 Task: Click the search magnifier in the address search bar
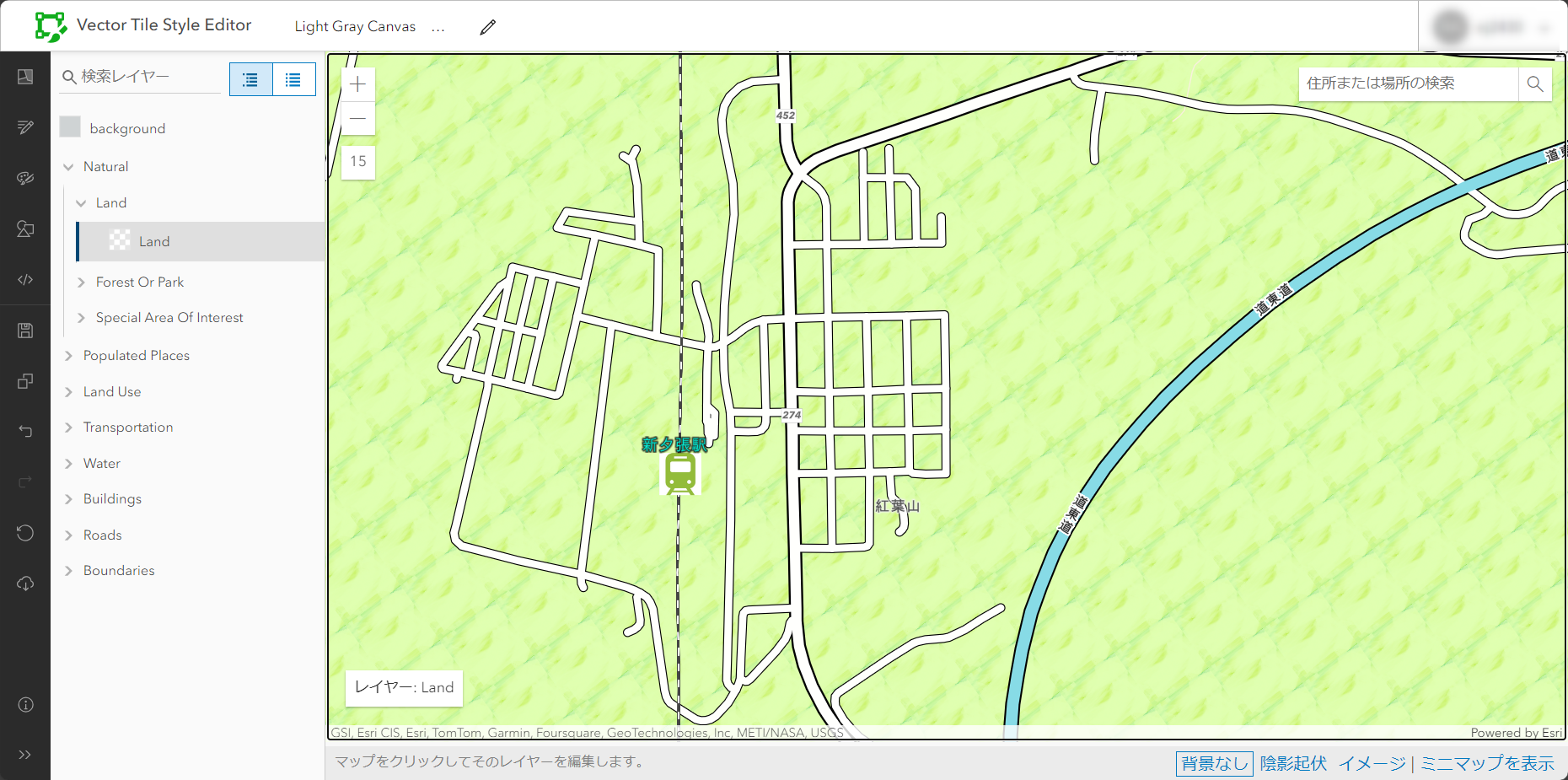tap(1535, 84)
